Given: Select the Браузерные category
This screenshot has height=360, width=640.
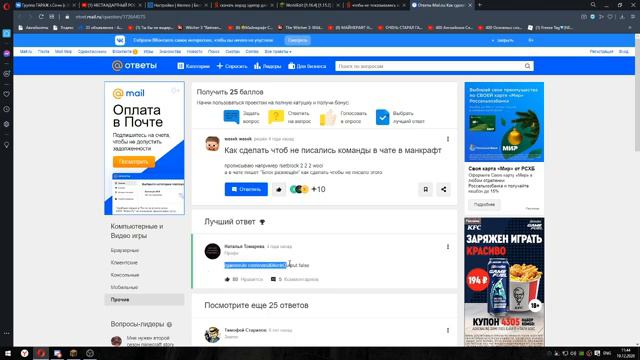Looking at the screenshot, I should tap(124, 250).
